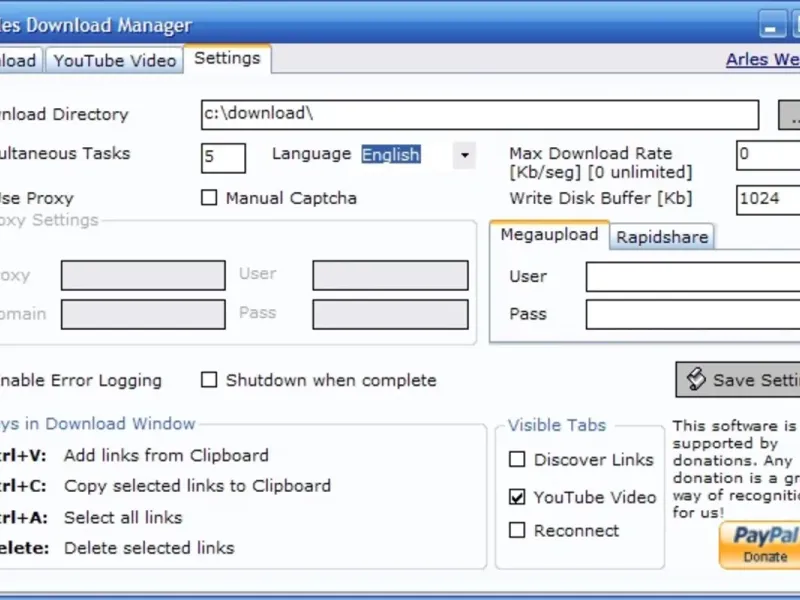Click the Megaupload User field
The width and height of the screenshot is (800, 600).
coord(693,277)
